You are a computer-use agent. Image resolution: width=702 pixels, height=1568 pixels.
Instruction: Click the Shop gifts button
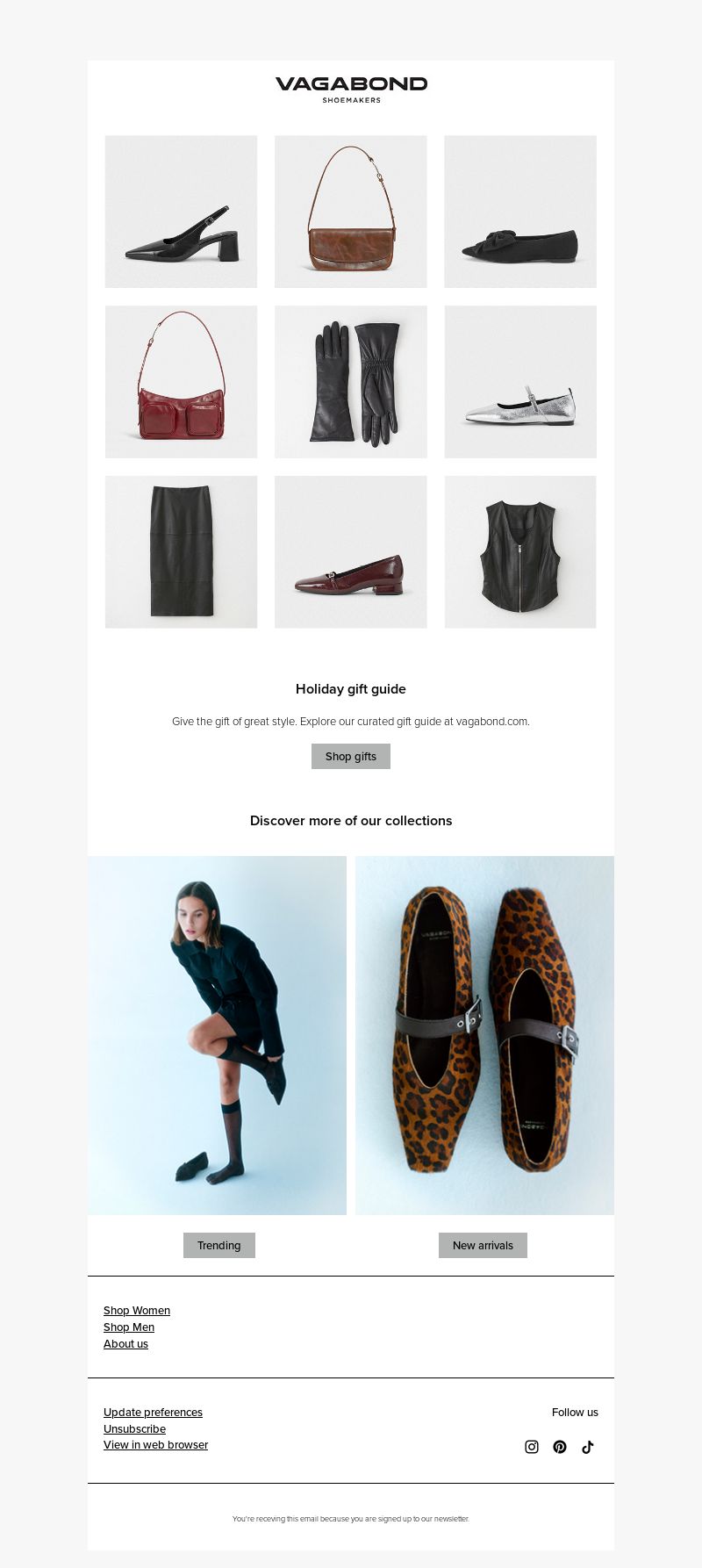point(351,757)
